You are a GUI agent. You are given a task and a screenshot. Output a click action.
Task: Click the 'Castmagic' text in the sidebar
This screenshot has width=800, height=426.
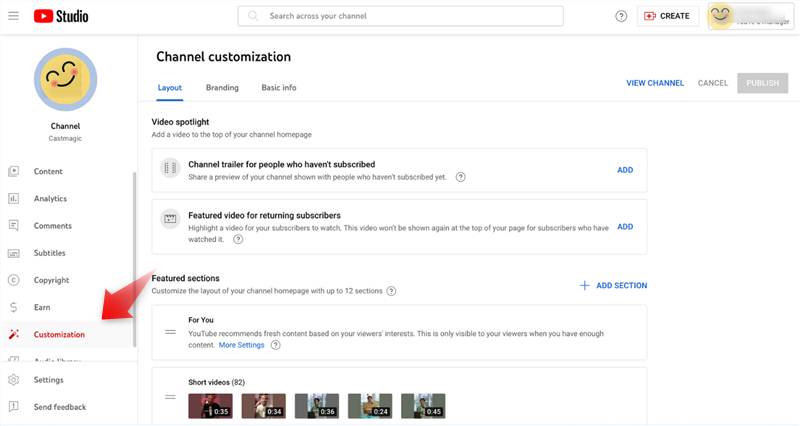point(65,138)
